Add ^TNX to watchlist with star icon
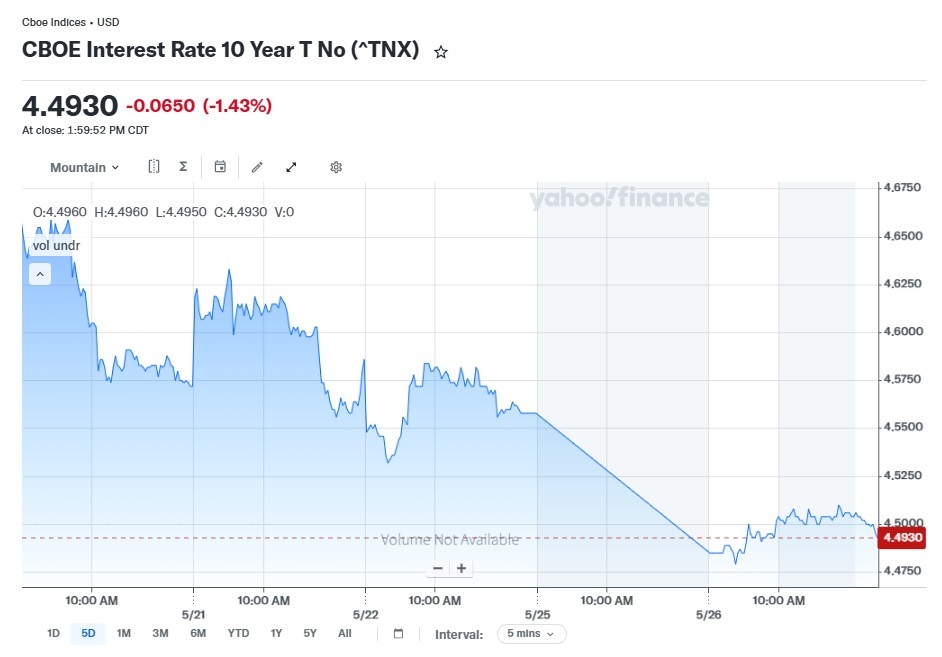The width and height of the screenshot is (942, 657). click(441, 52)
